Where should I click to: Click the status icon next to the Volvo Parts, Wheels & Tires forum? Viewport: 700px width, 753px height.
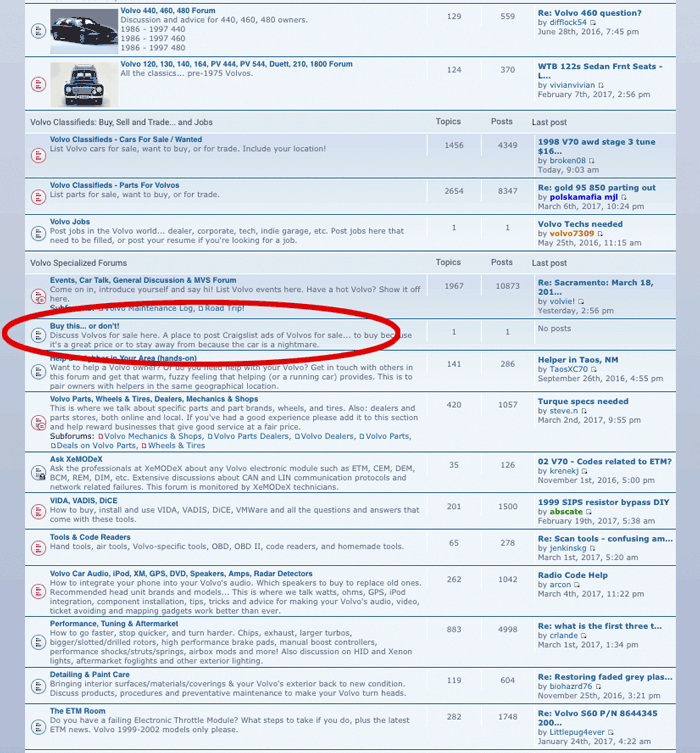click(38, 423)
